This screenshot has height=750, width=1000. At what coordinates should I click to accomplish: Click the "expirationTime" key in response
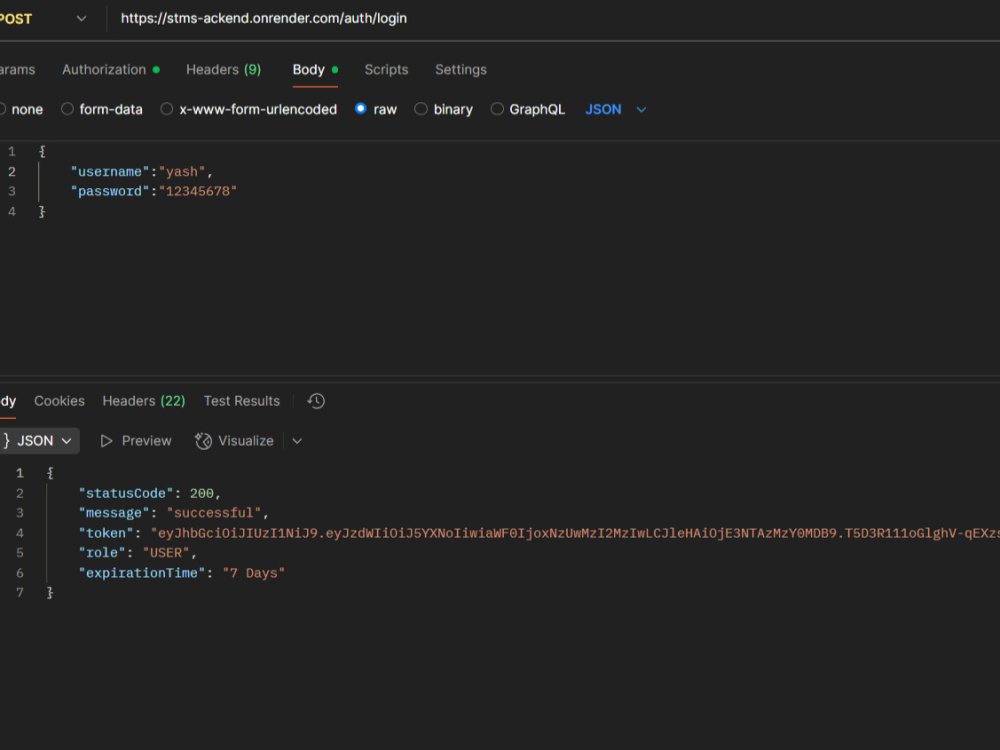coord(142,573)
